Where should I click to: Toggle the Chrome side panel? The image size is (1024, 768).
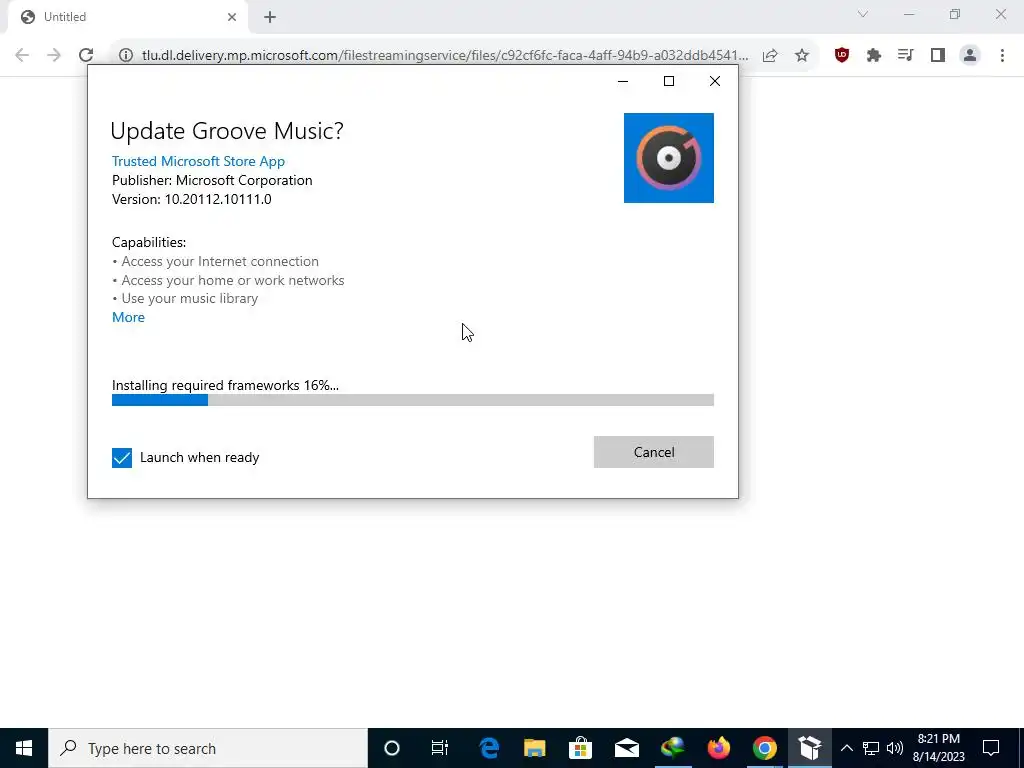click(x=938, y=56)
